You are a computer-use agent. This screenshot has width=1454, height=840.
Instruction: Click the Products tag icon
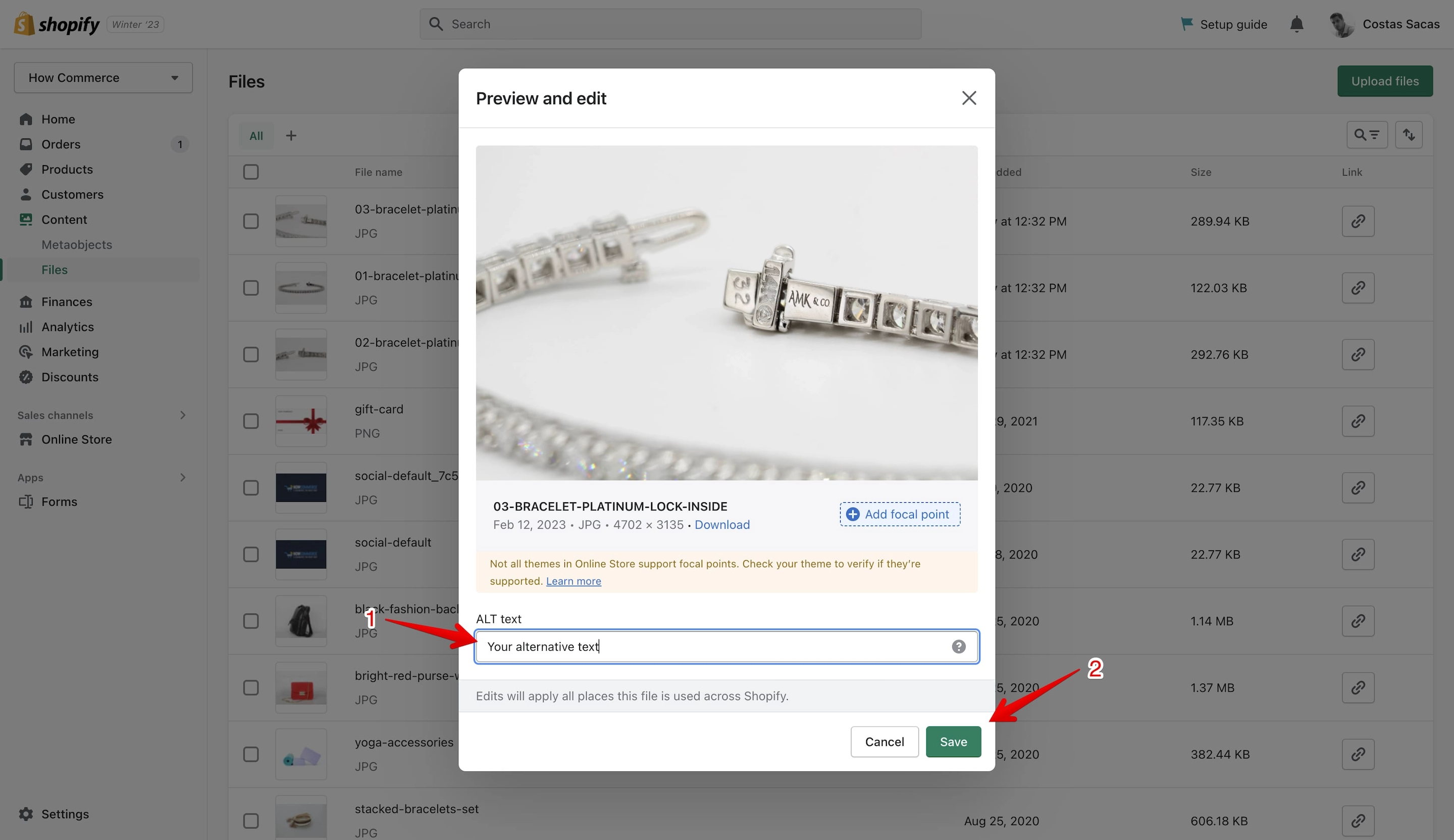(25, 169)
